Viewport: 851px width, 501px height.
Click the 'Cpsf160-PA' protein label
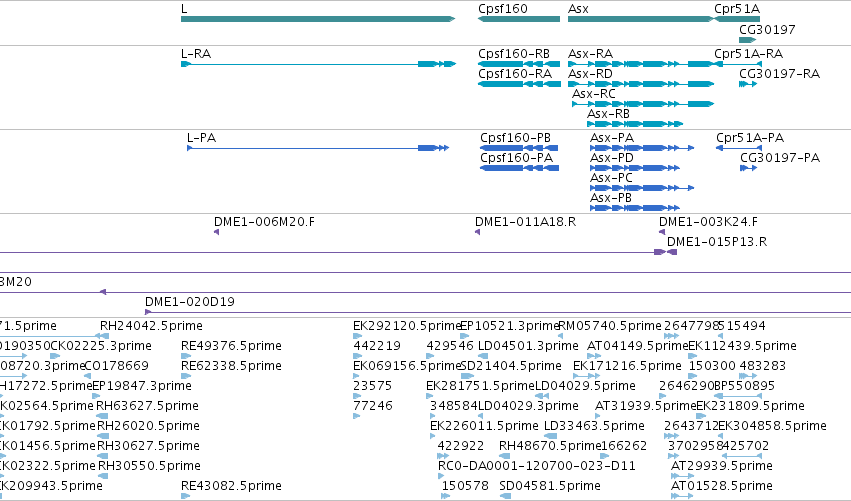(517, 158)
